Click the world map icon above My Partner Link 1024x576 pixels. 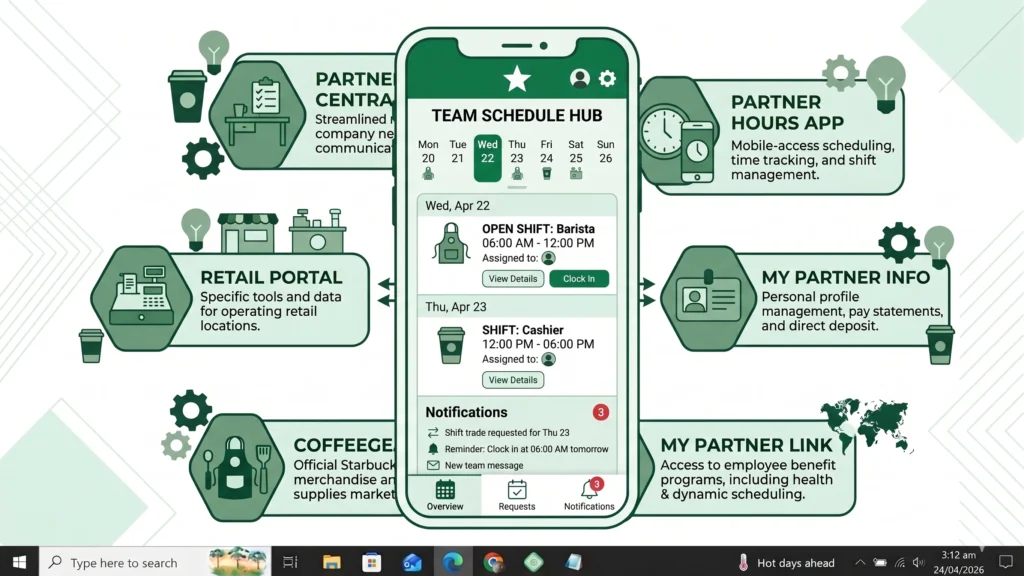pyautogui.click(x=866, y=424)
